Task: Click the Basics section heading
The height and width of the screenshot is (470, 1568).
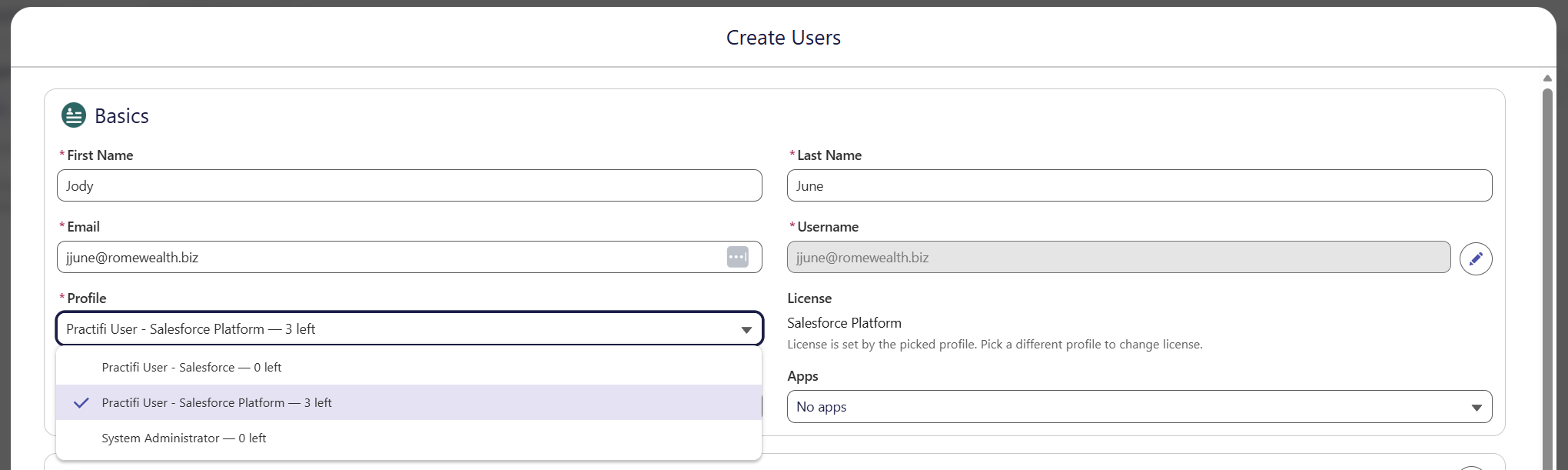Action: tap(121, 115)
